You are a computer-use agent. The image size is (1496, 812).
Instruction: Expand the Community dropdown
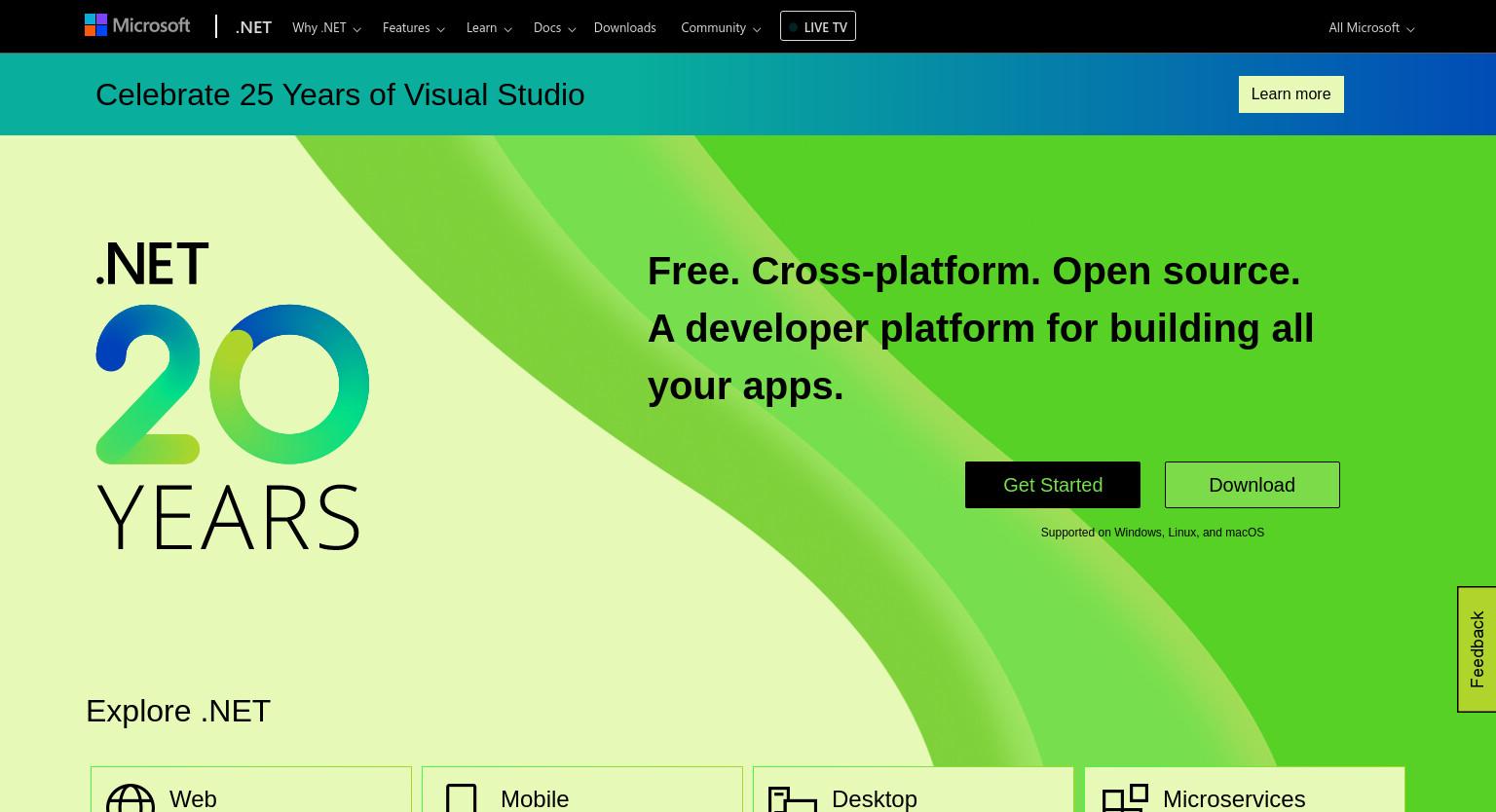pos(721,27)
